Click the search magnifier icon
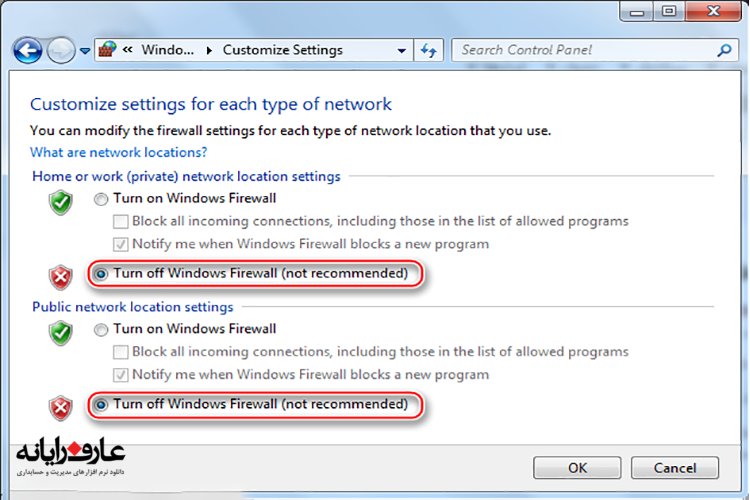The image size is (750, 500). (x=725, y=49)
